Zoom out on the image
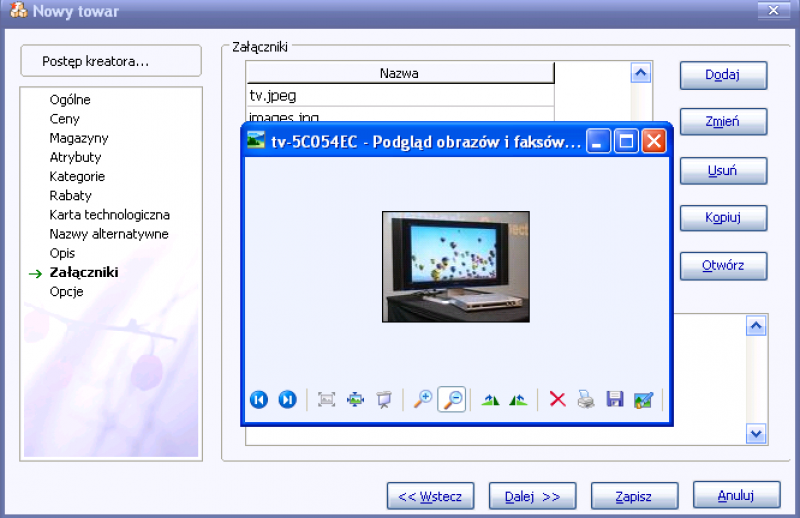This screenshot has height=518, width=800. tap(452, 399)
